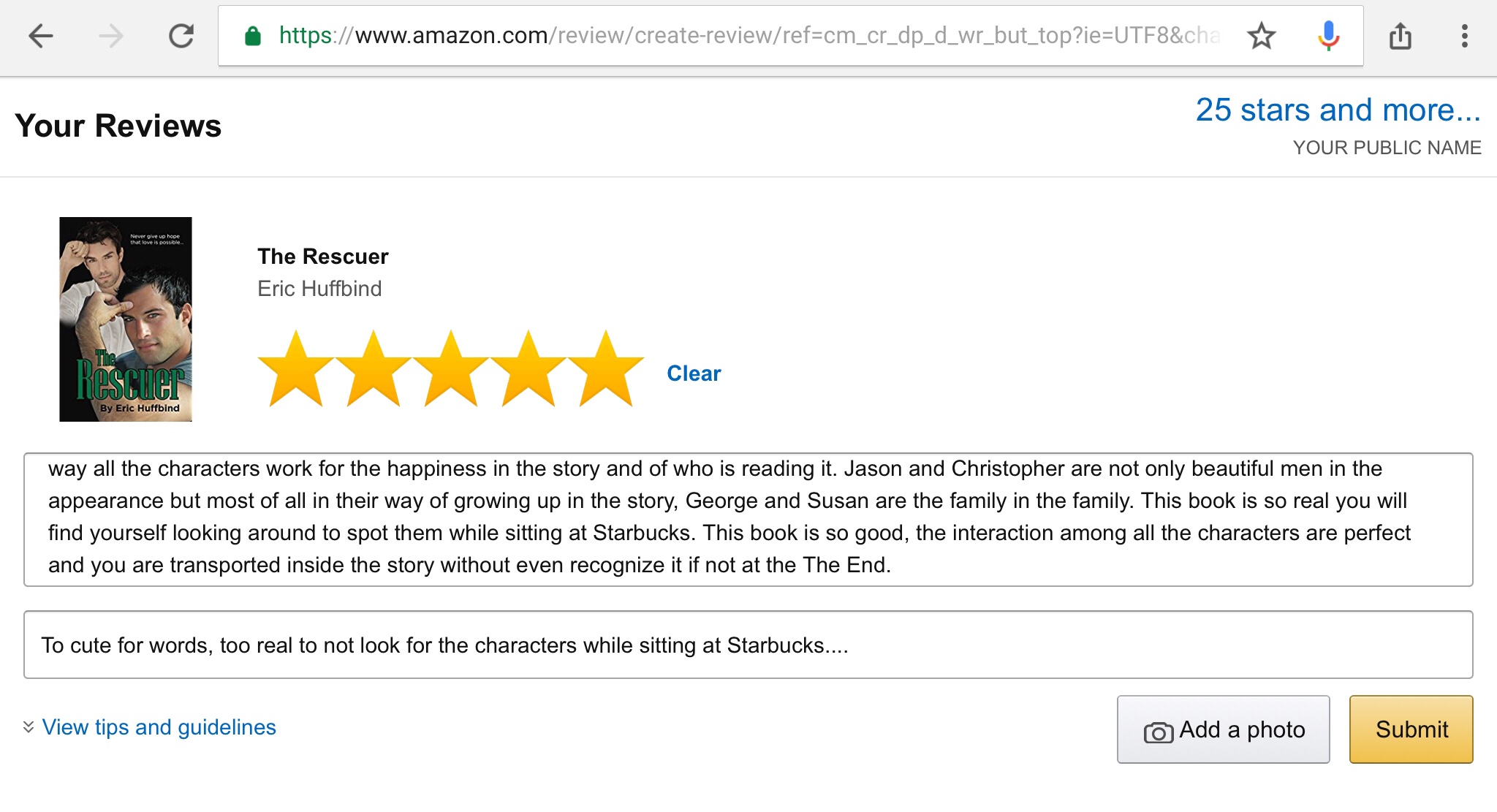Image resolution: width=1497 pixels, height=812 pixels.
Task: Go back to the previous page
Action: (41, 36)
